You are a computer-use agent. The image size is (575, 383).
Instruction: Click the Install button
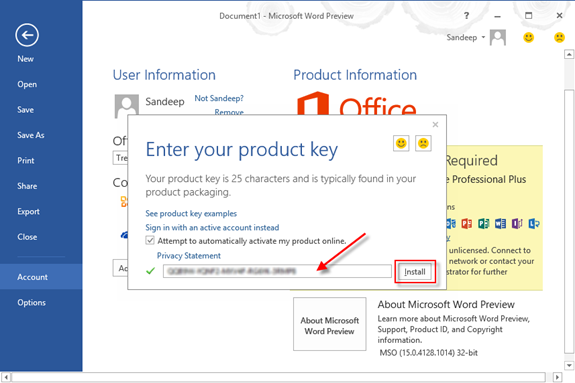point(415,272)
